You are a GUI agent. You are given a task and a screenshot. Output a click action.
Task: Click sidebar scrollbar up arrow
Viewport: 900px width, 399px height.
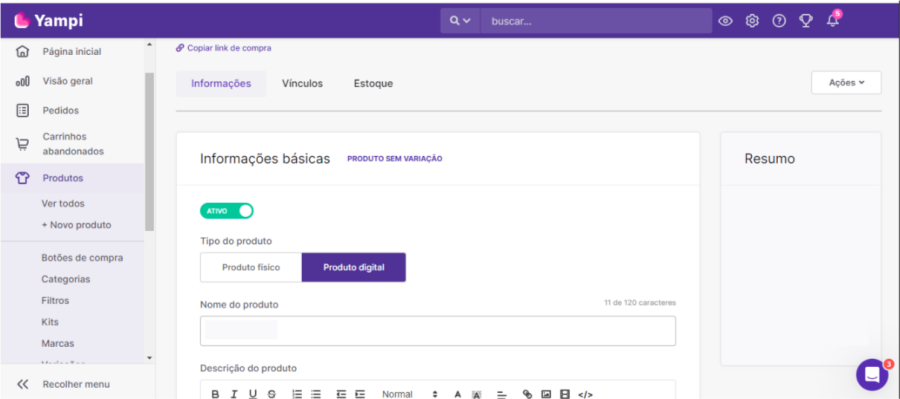(149, 44)
